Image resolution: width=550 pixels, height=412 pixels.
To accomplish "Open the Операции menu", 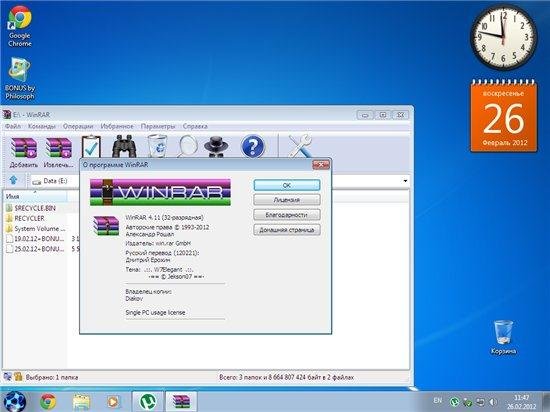I will point(78,126).
